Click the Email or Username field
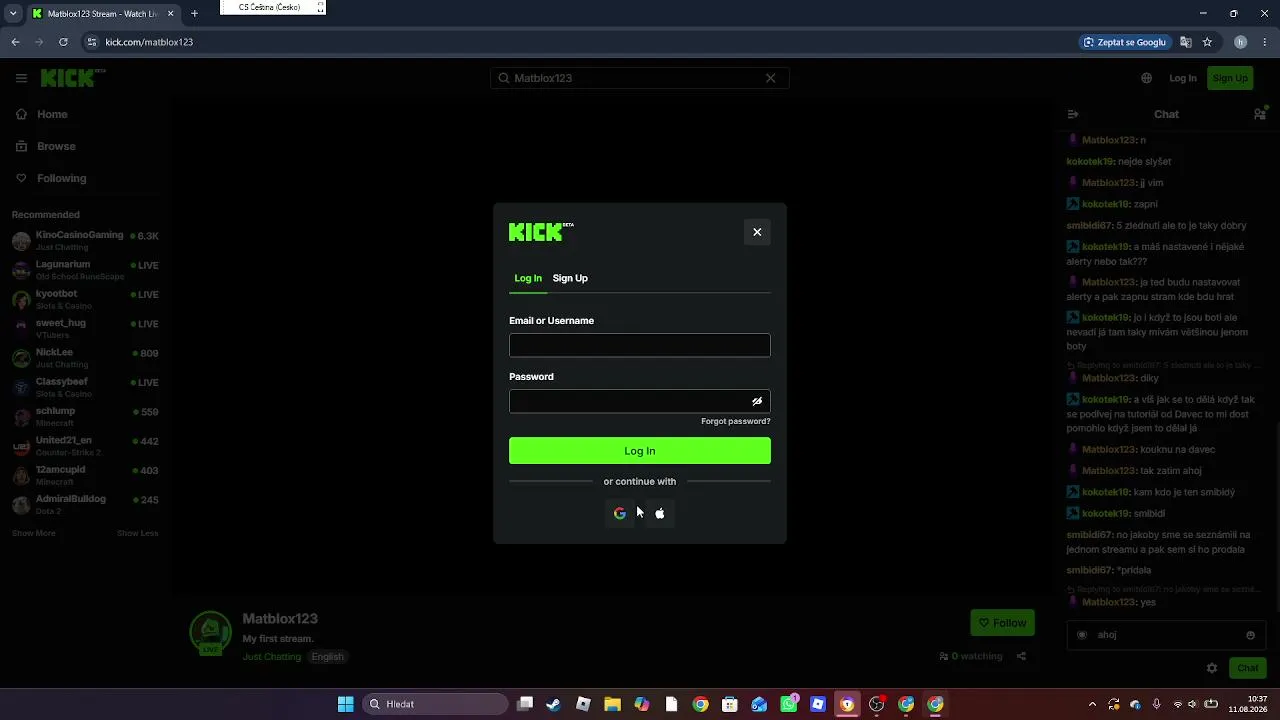Screen dimensions: 1280x720 tap(640, 345)
